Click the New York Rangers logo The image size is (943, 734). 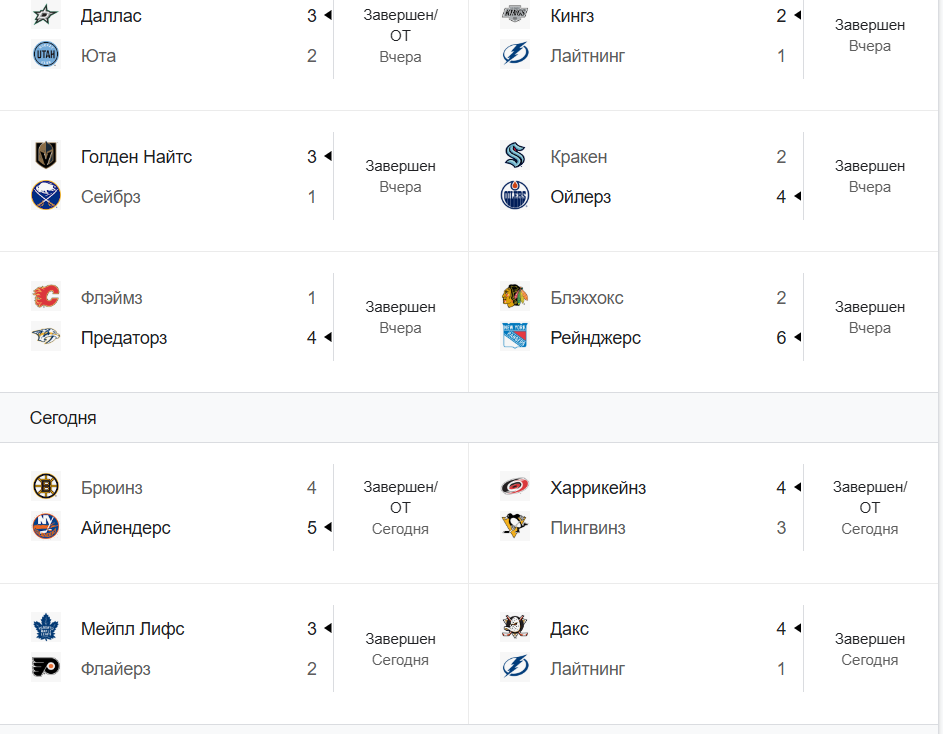click(x=515, y=336)
